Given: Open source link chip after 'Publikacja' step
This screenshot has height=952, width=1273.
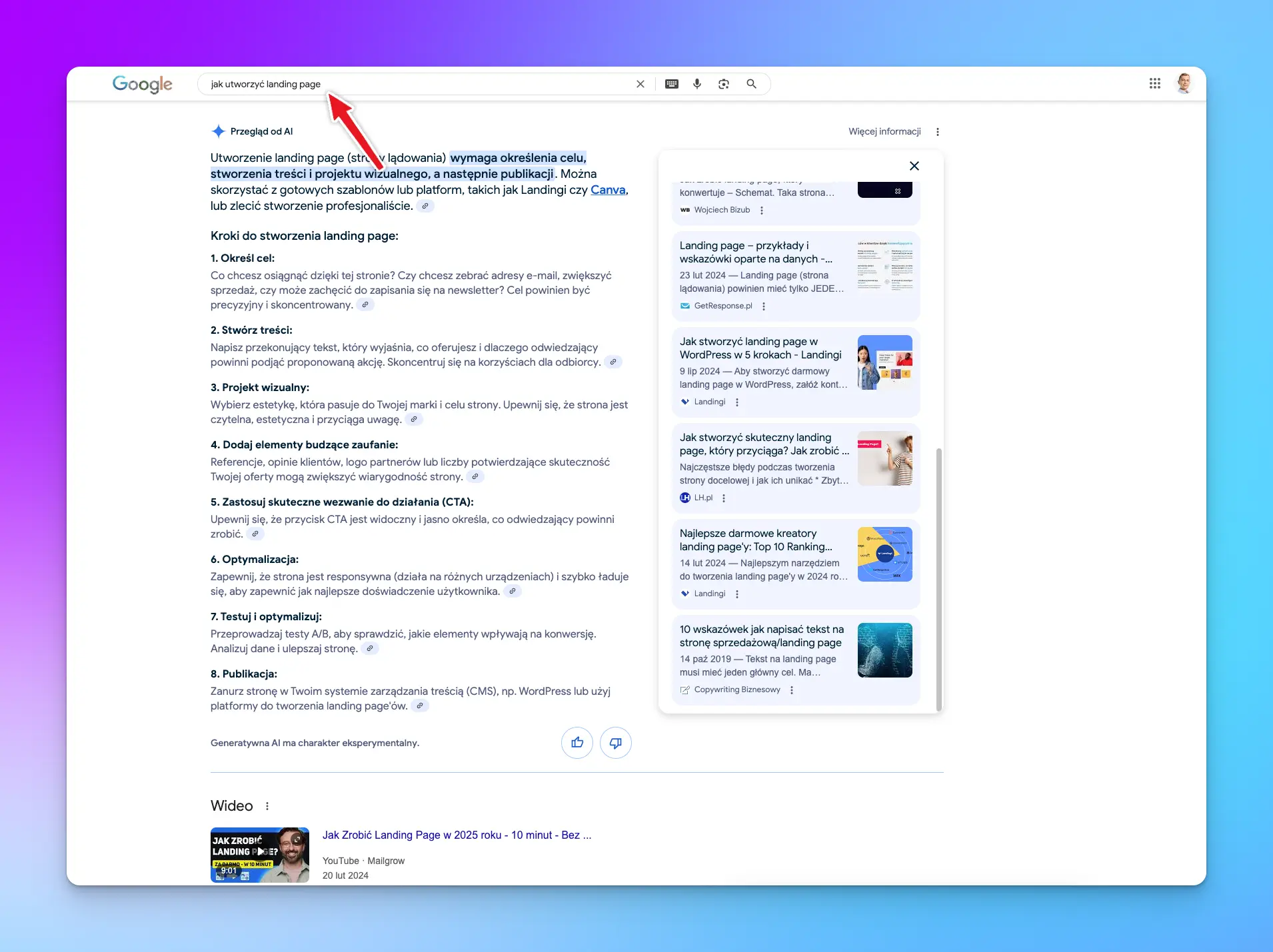Looking at the screenshot, I should 420,706.
